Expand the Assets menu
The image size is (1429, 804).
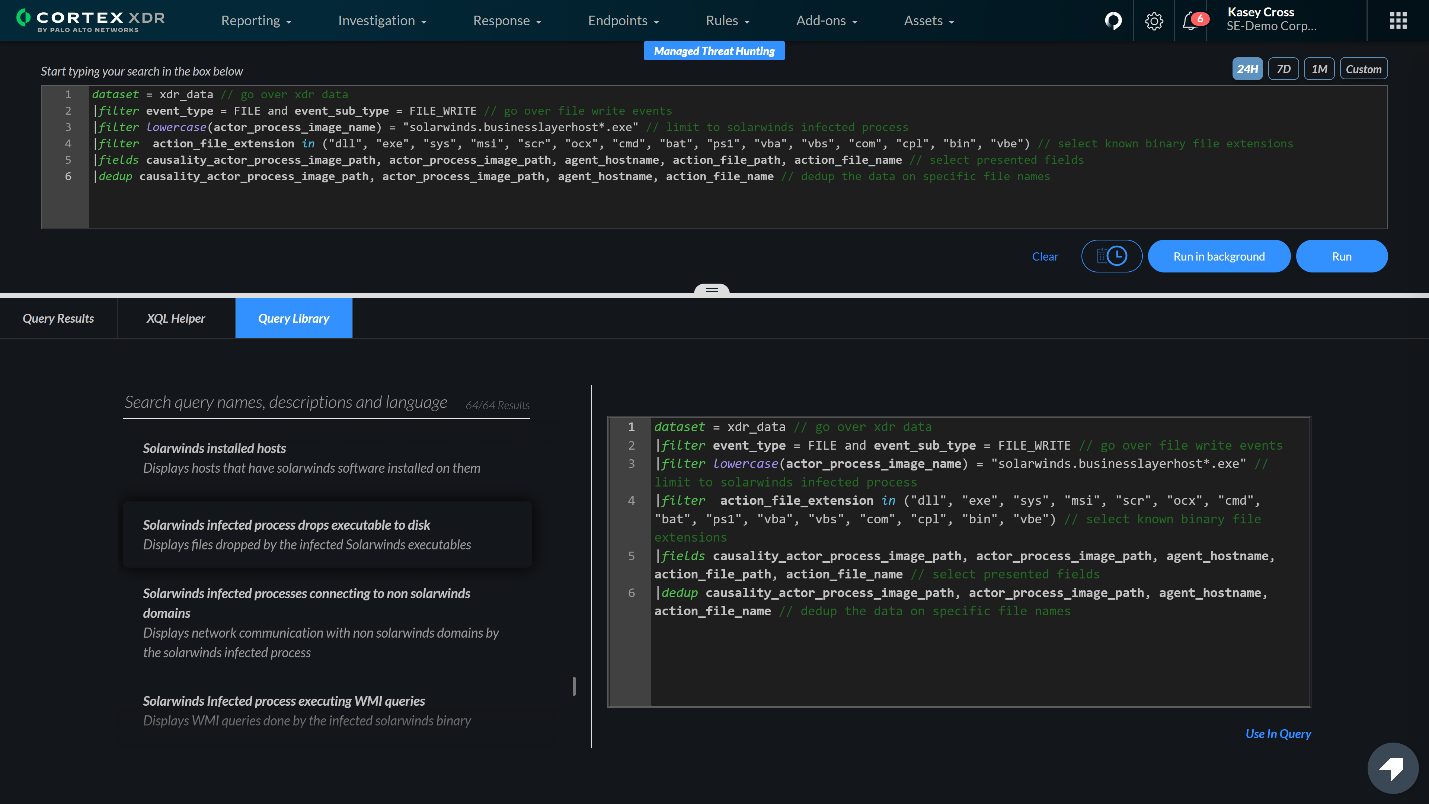929,21
